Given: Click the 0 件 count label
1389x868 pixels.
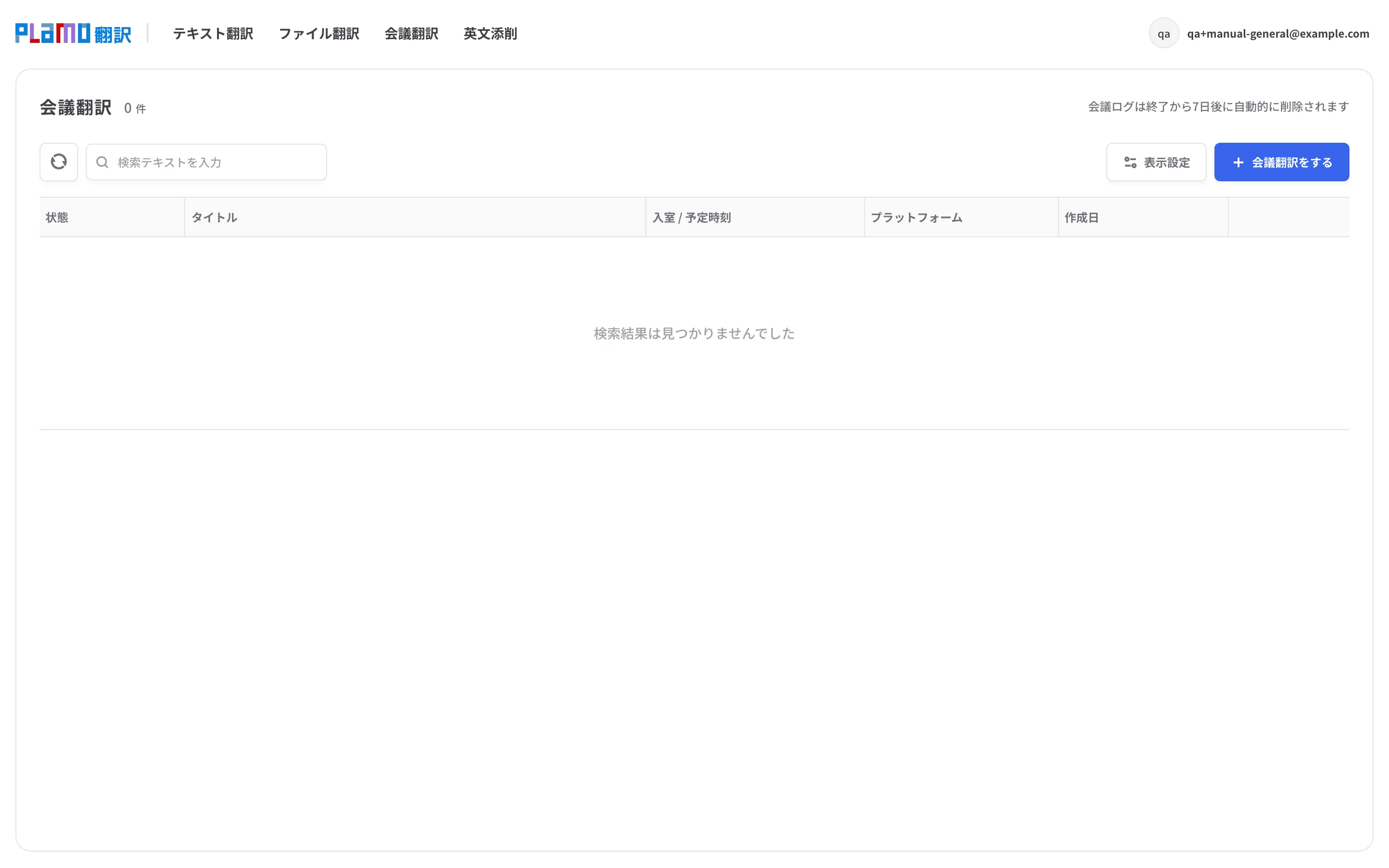Looking at the screenshot, I should 135,108.
